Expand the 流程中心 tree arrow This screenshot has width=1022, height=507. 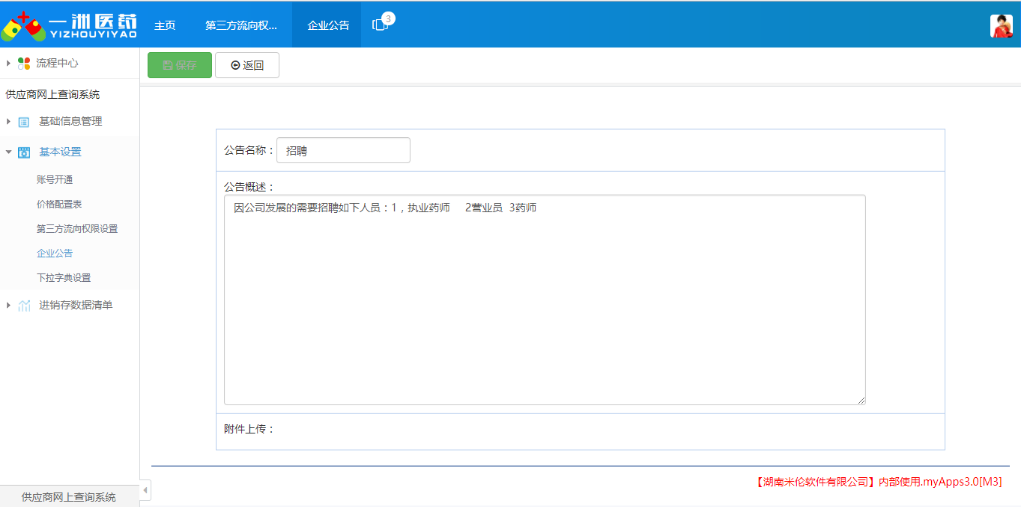[9, 63]
